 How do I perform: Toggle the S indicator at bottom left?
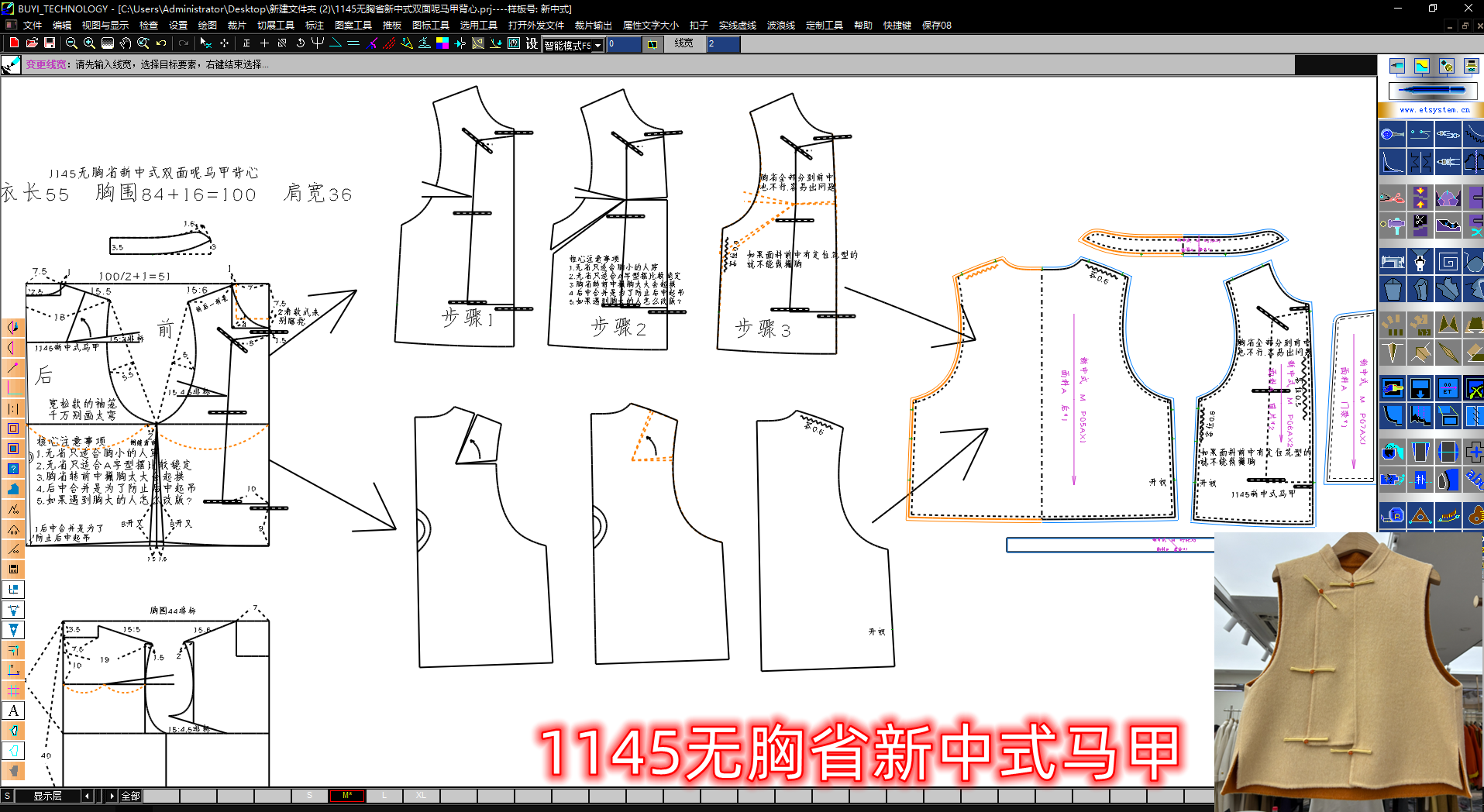pyautogui.click(x=6, y=795)
